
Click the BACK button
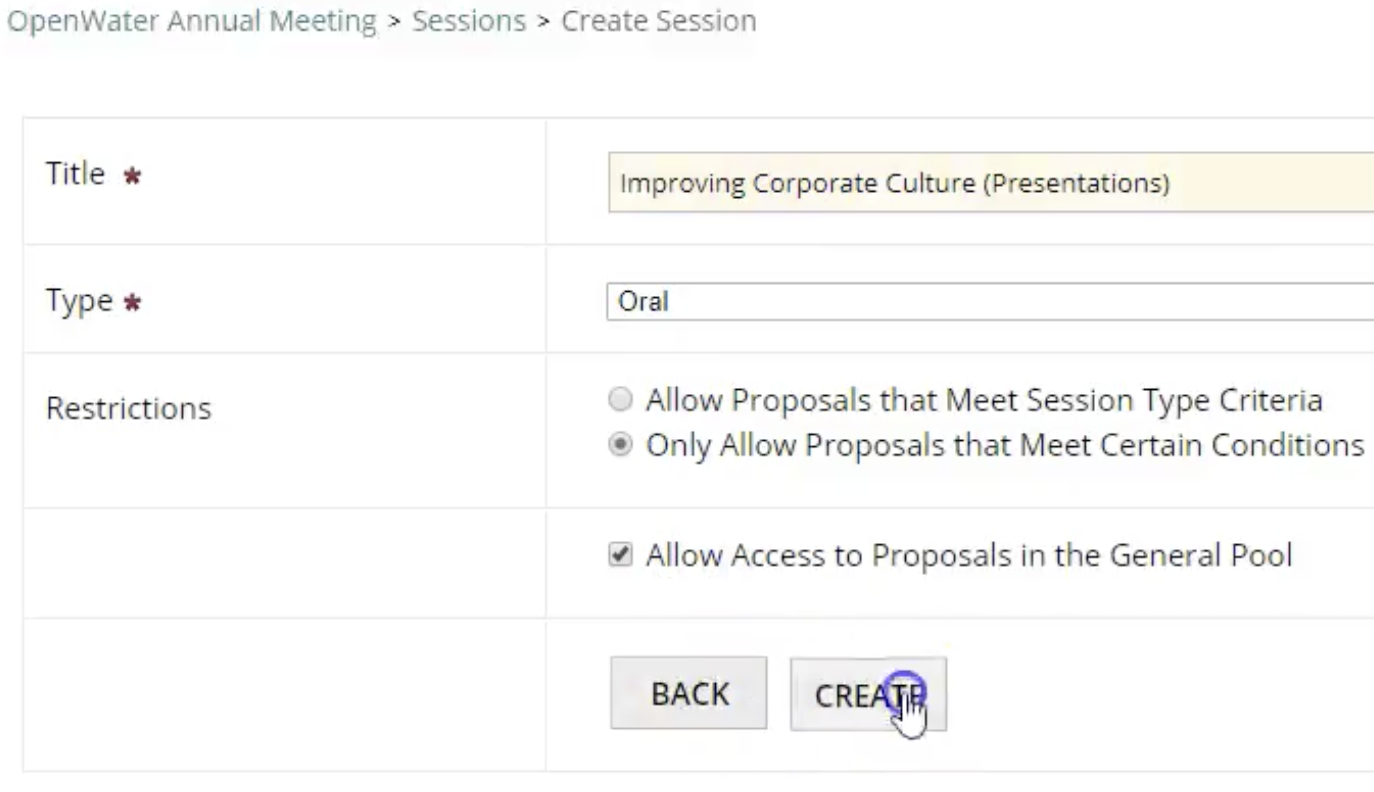[x=688, y=693]
